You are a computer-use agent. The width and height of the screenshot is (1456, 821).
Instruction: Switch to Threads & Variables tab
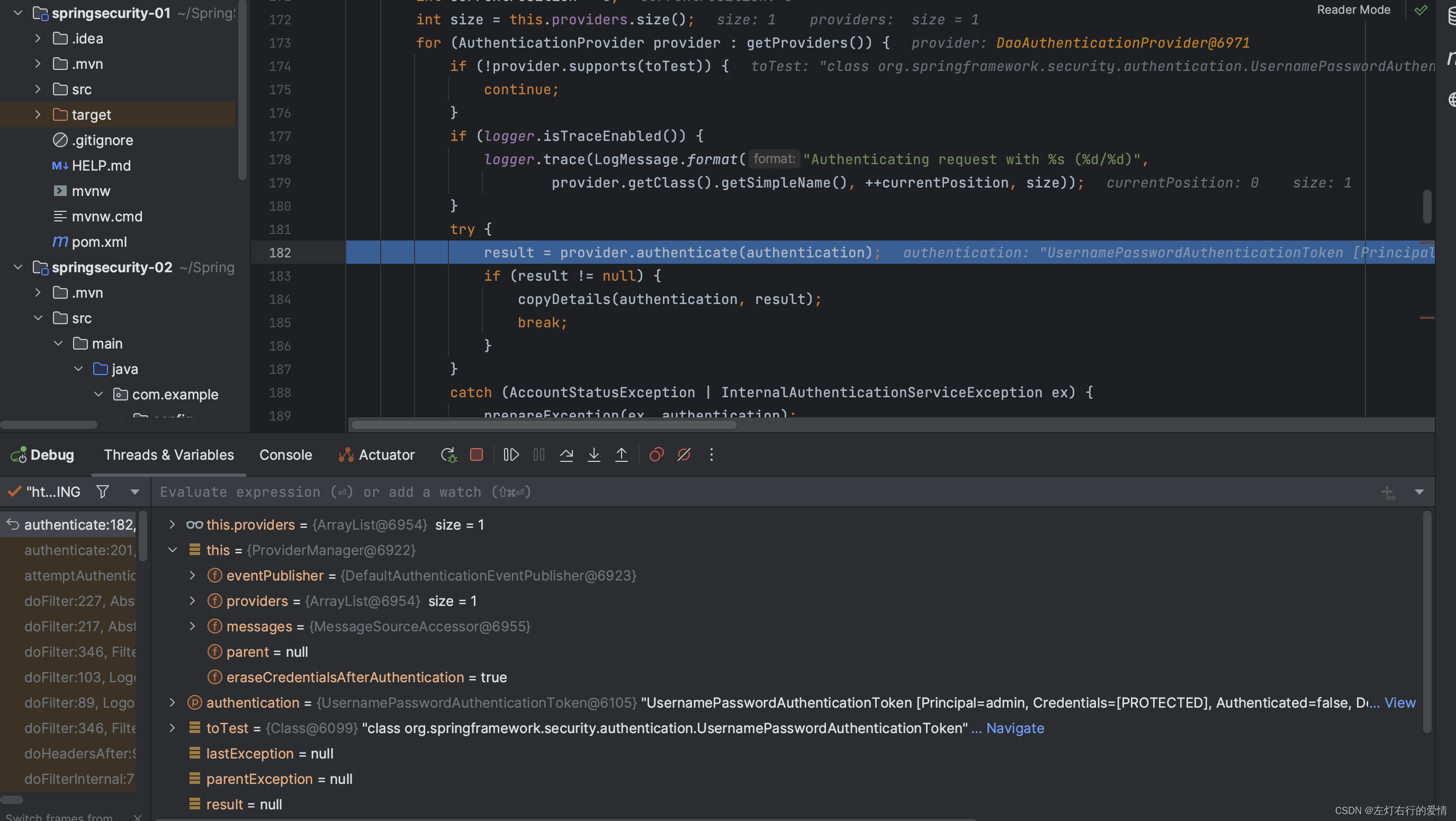click(168, 454)
